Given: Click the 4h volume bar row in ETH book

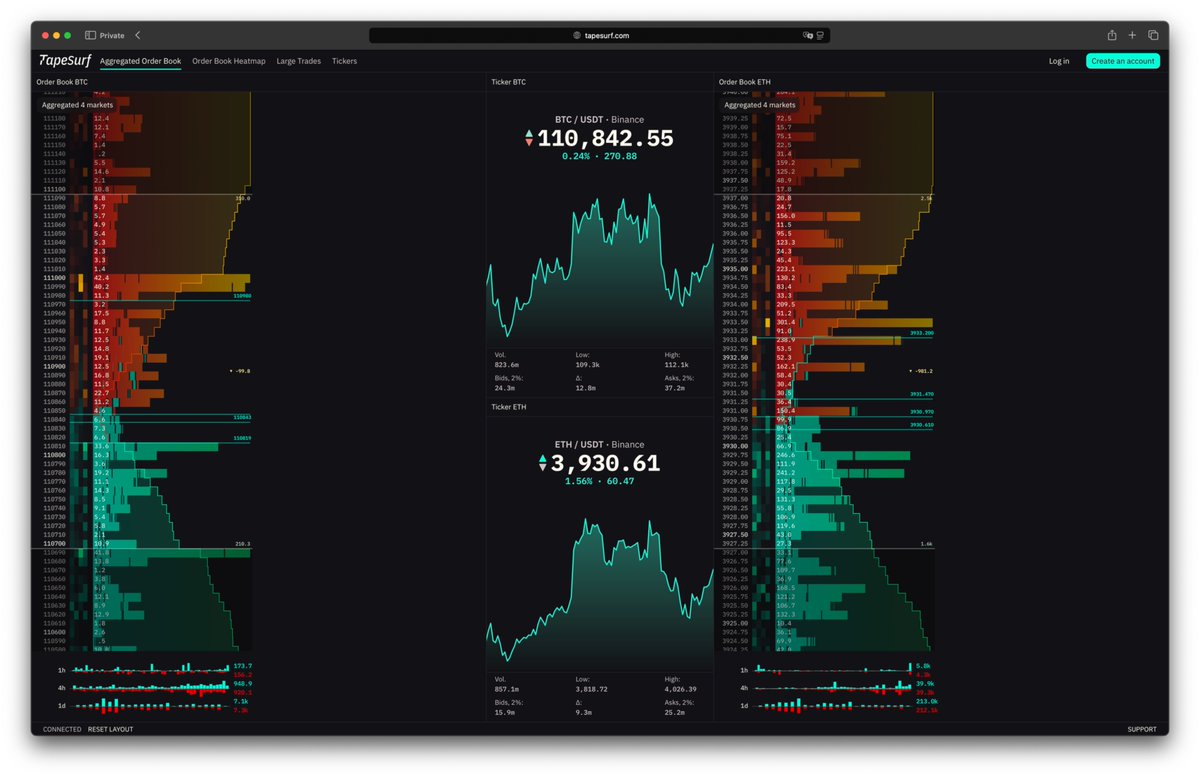Looking at the screenshot, I should tap(833, 688).
